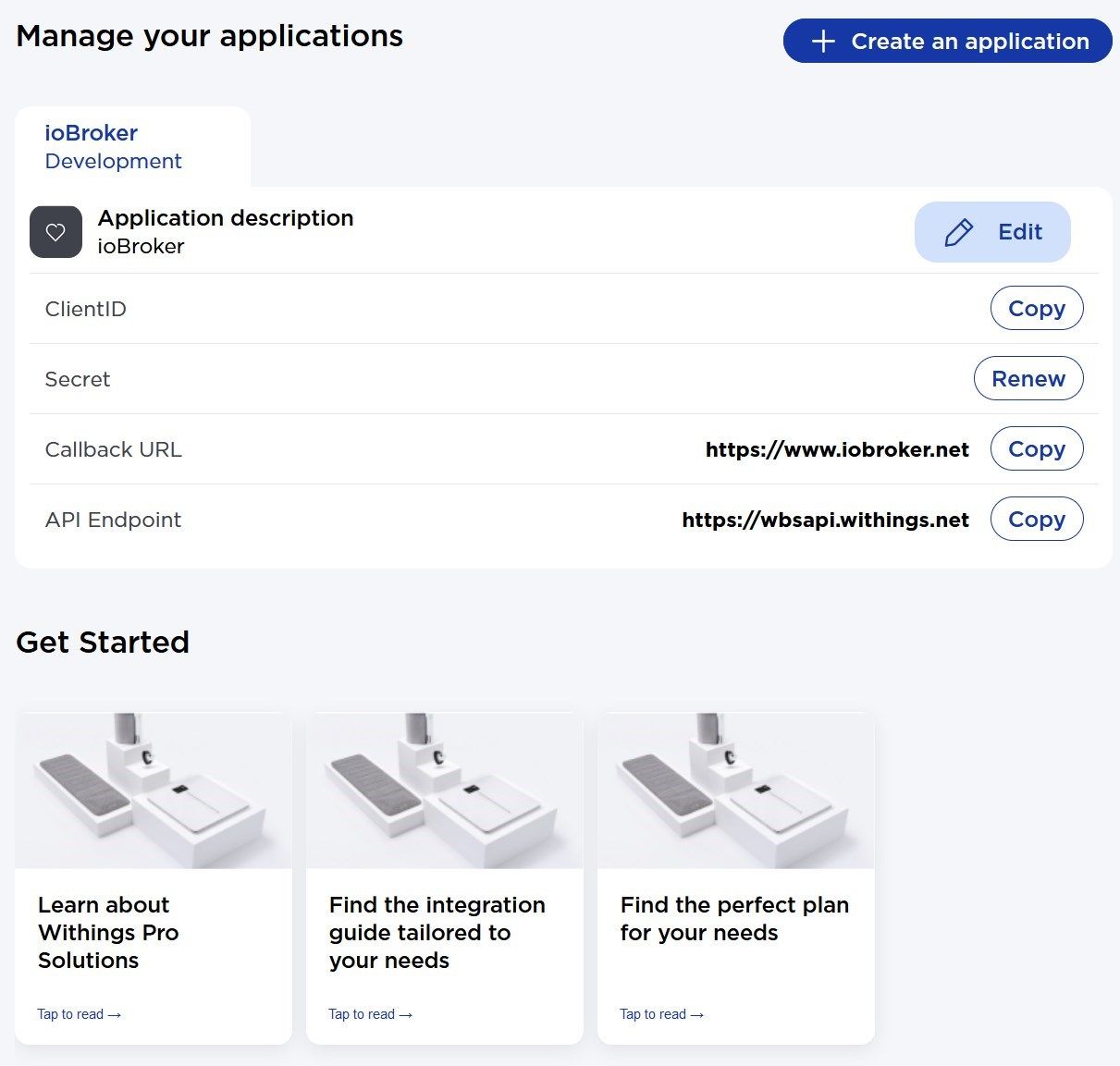Click the API Endpoint label
This screenshot has width=1120, height=1066.
(x=114, y=520)
